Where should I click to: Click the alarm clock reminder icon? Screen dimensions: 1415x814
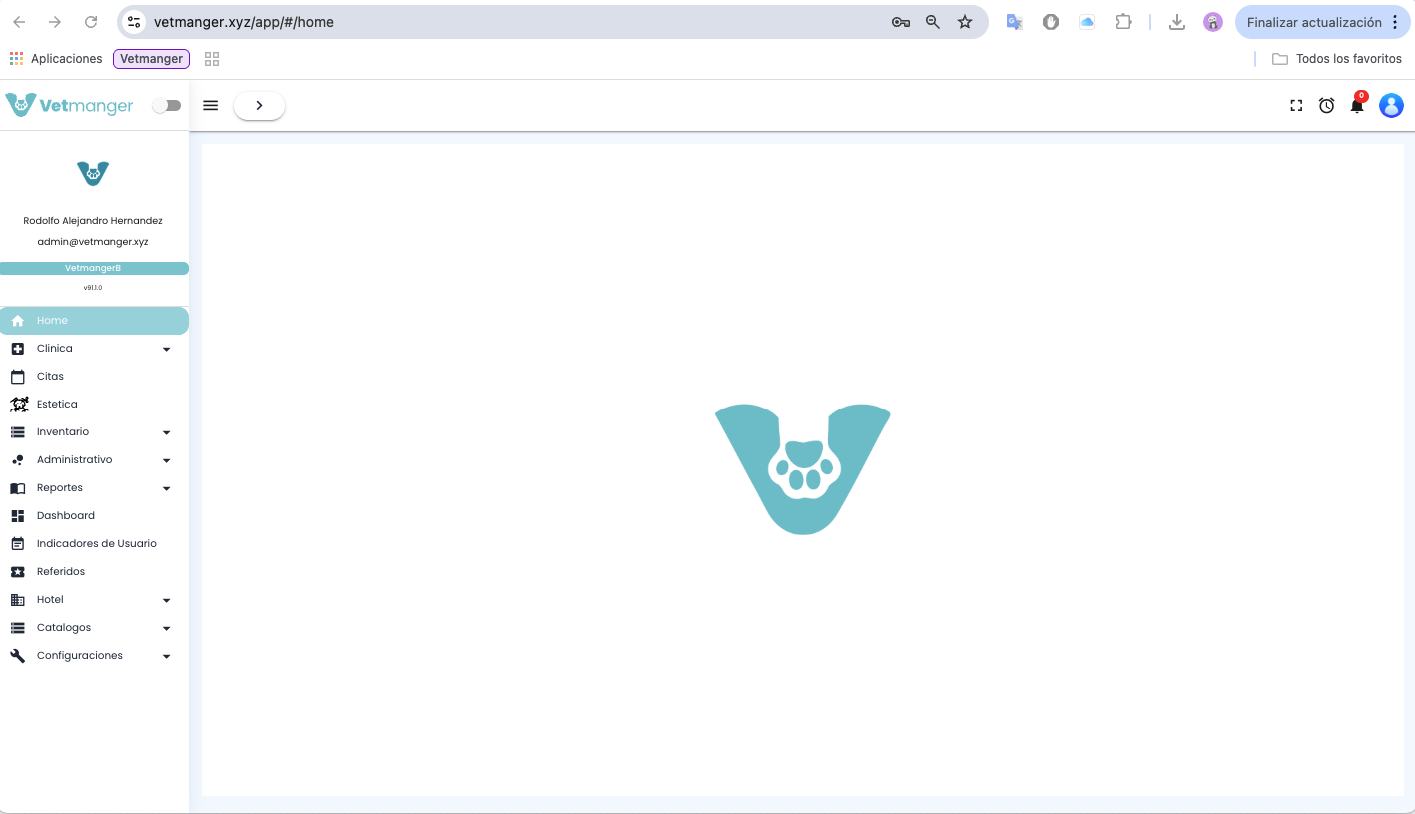click(x=1326, y=106)
